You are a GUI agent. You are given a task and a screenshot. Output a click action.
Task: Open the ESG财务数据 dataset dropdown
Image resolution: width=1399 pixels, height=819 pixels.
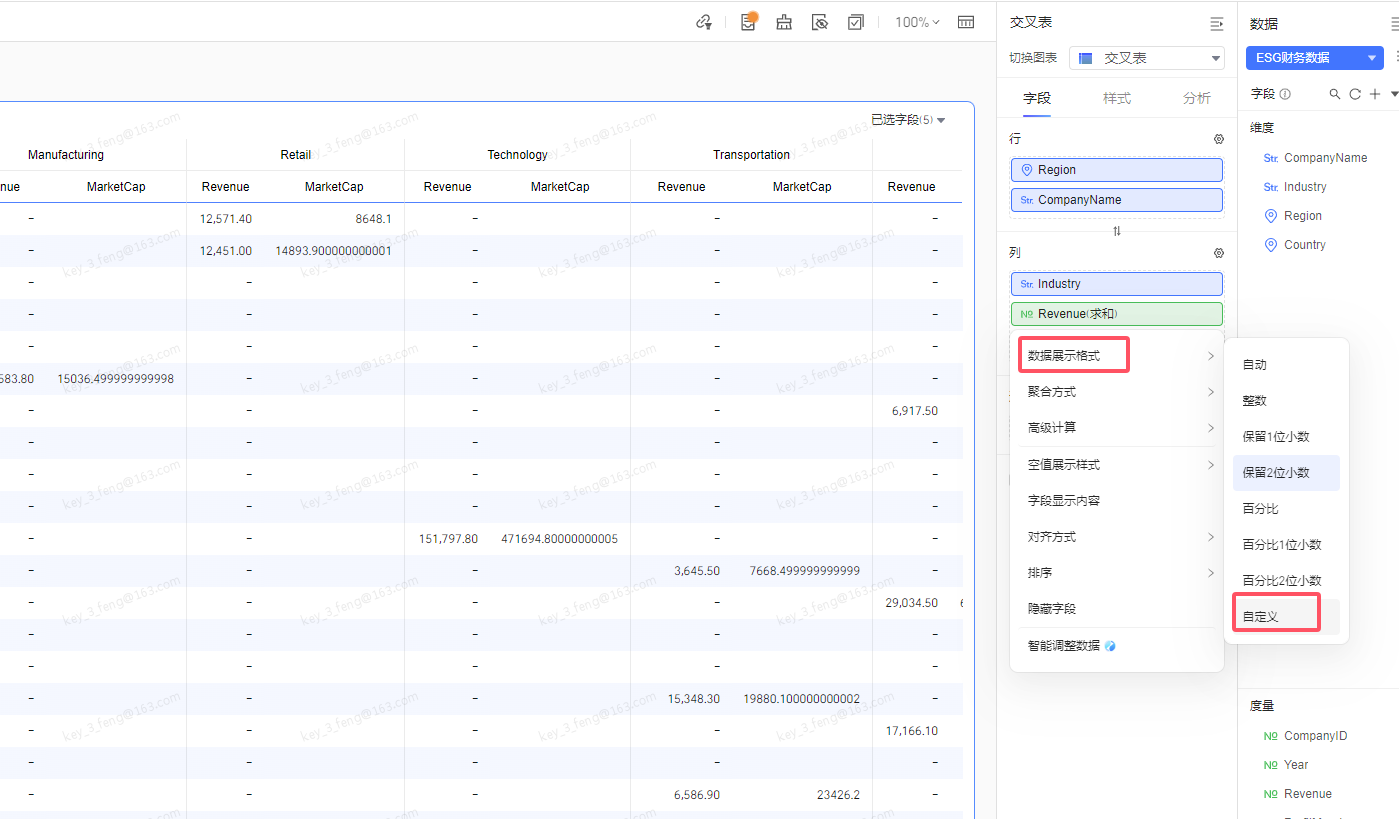(x=1314, y=58)
